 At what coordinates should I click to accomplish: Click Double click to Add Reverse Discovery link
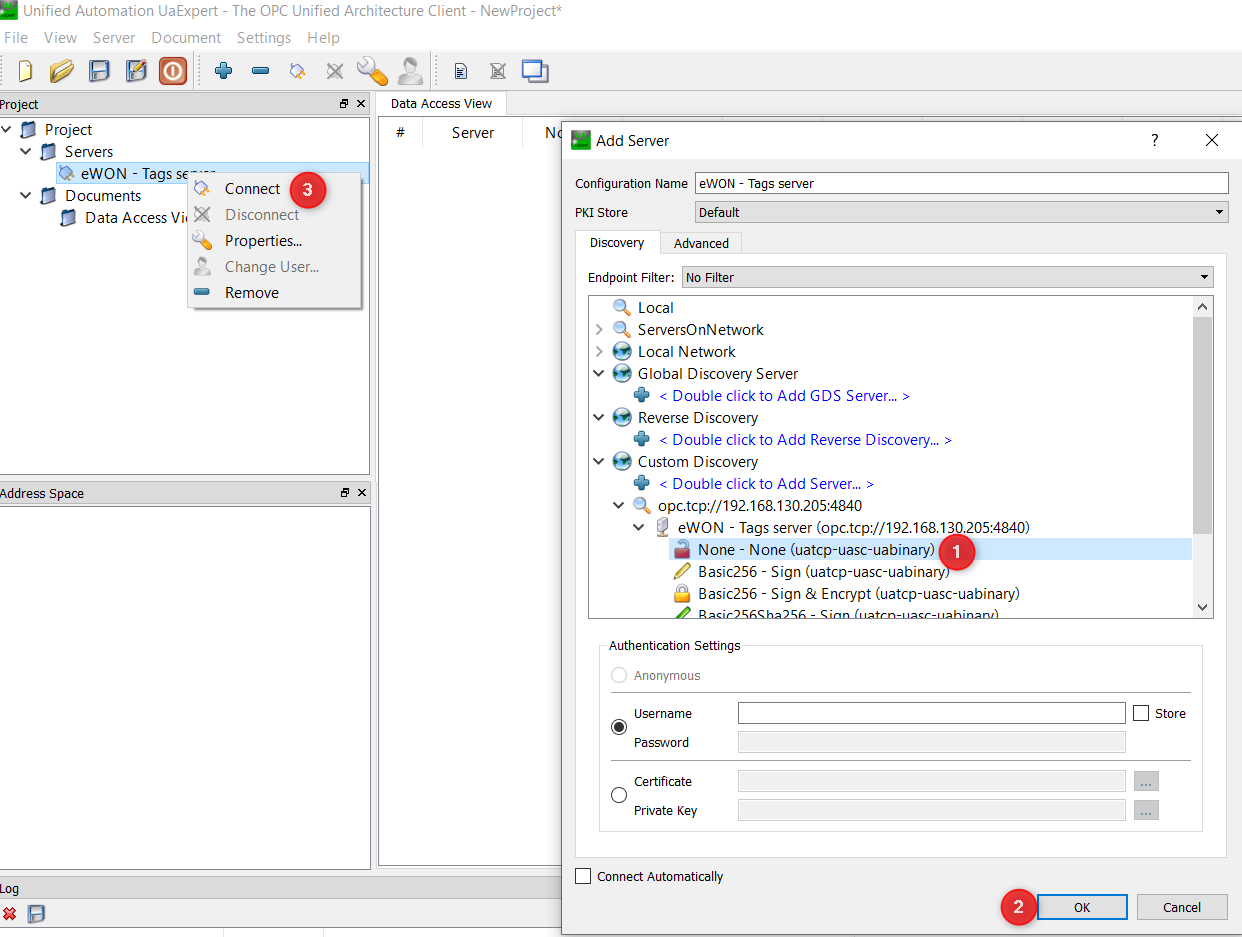[805, 440]
